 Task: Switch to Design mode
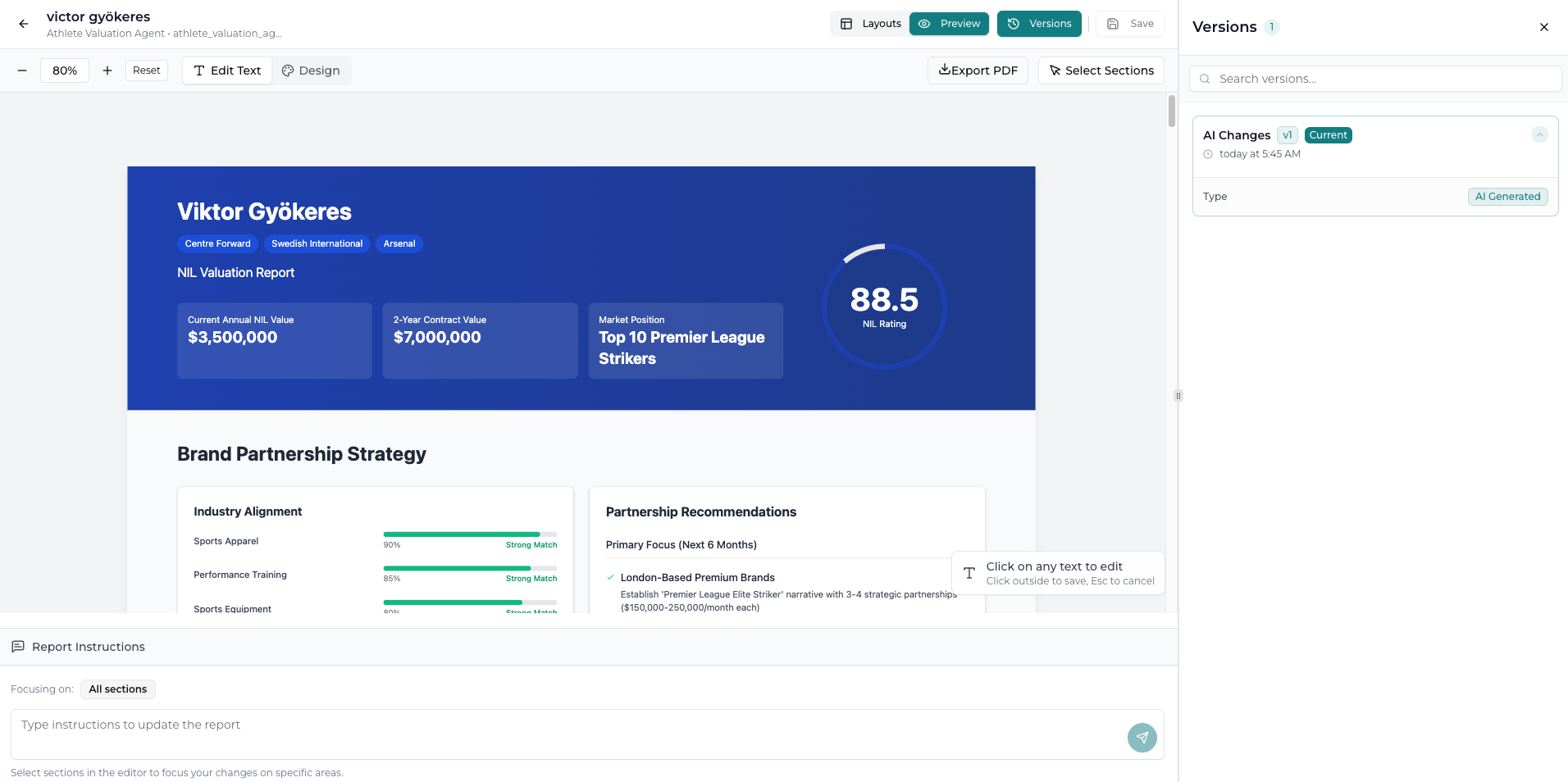click(x=311, y=70)
